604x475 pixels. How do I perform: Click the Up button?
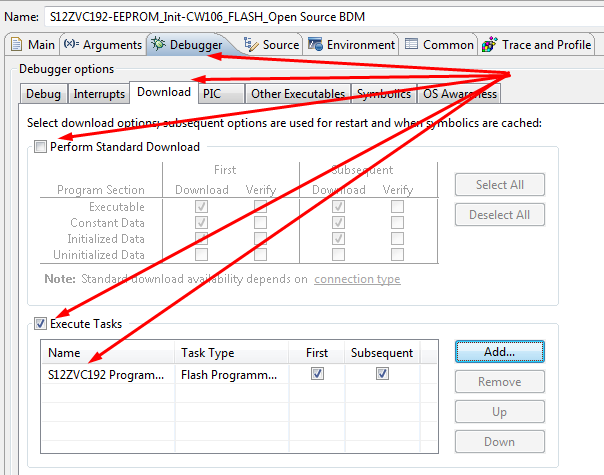(x=500, y=412)
